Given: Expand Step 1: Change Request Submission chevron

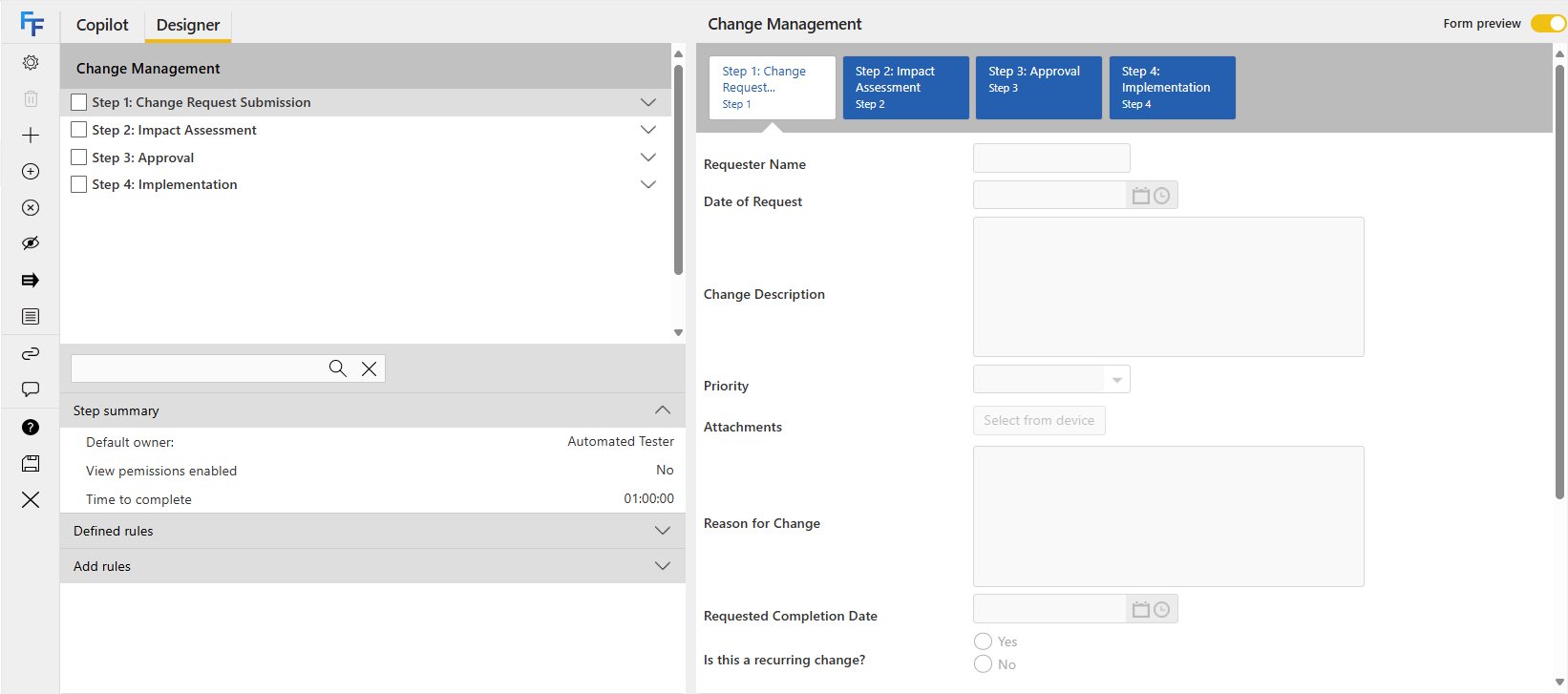Looking at the screenshot, I should [x=648, y=102].
